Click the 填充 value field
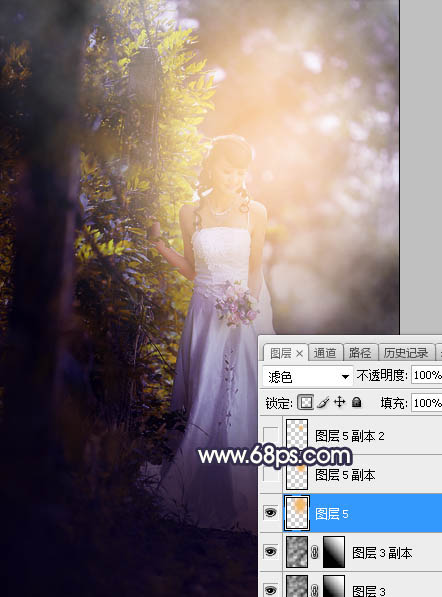 pos(426,403)
